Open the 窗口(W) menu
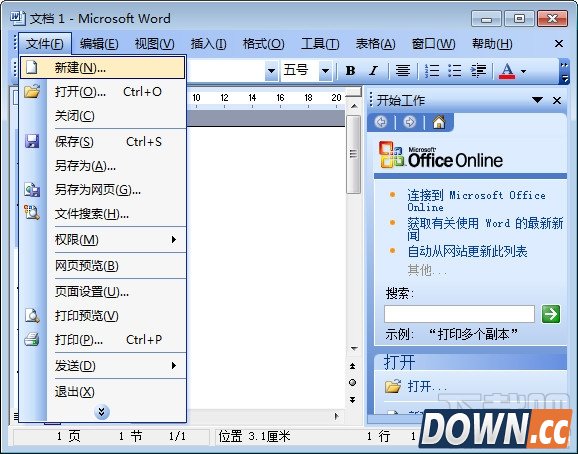The height and width of the screenshot is (454, 578). coord(434,44)
